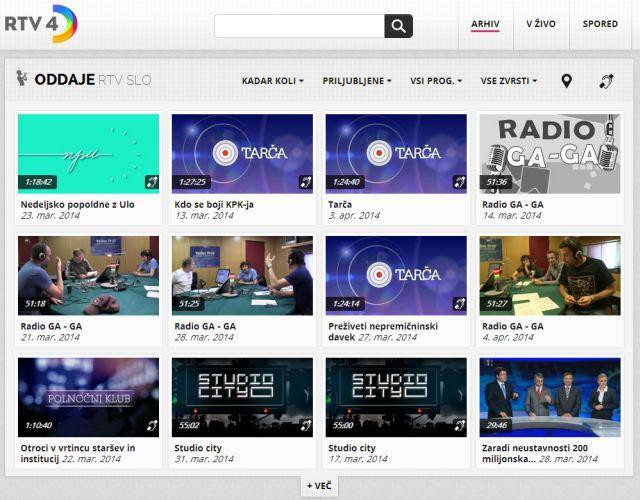Viewport: 640px width, 500px height.
Task: Click inside the search text field
Action: tap(299, 26)
